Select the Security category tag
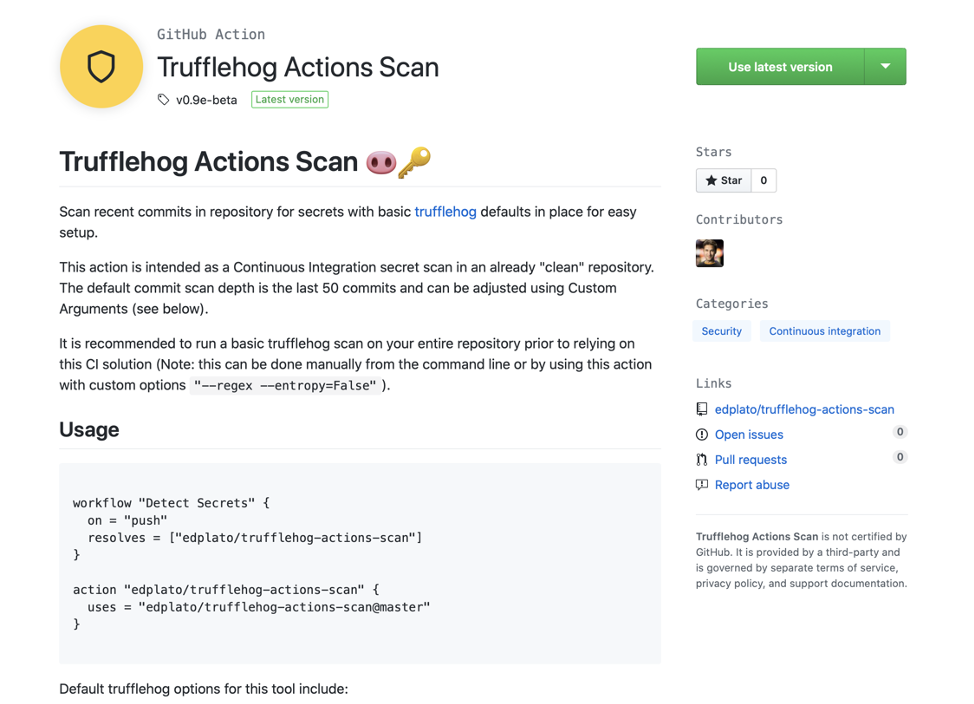974x704 pixels. click(x=722, y=331)
